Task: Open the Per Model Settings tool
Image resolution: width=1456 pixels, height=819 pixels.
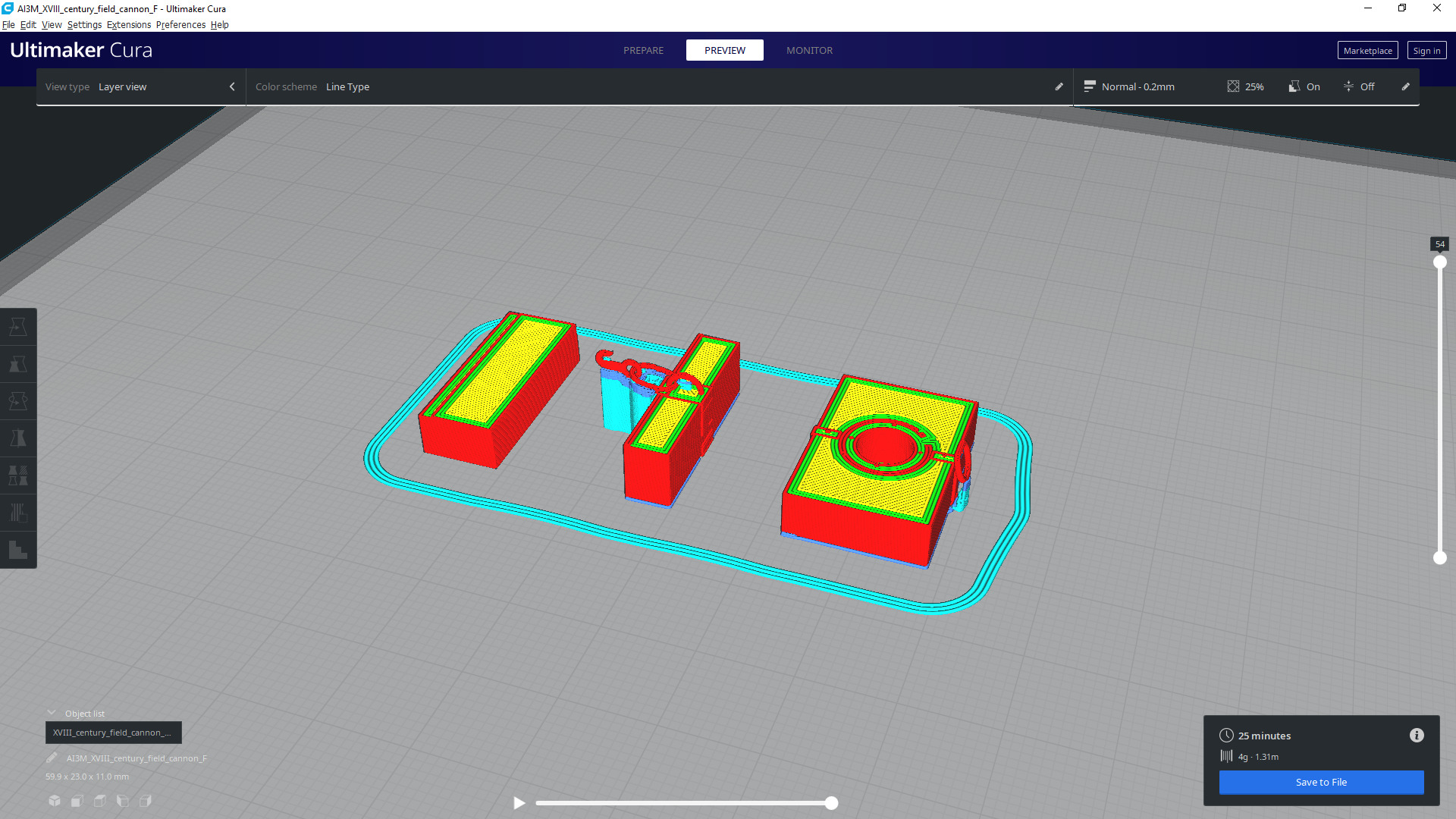Action: coord(18,475)
